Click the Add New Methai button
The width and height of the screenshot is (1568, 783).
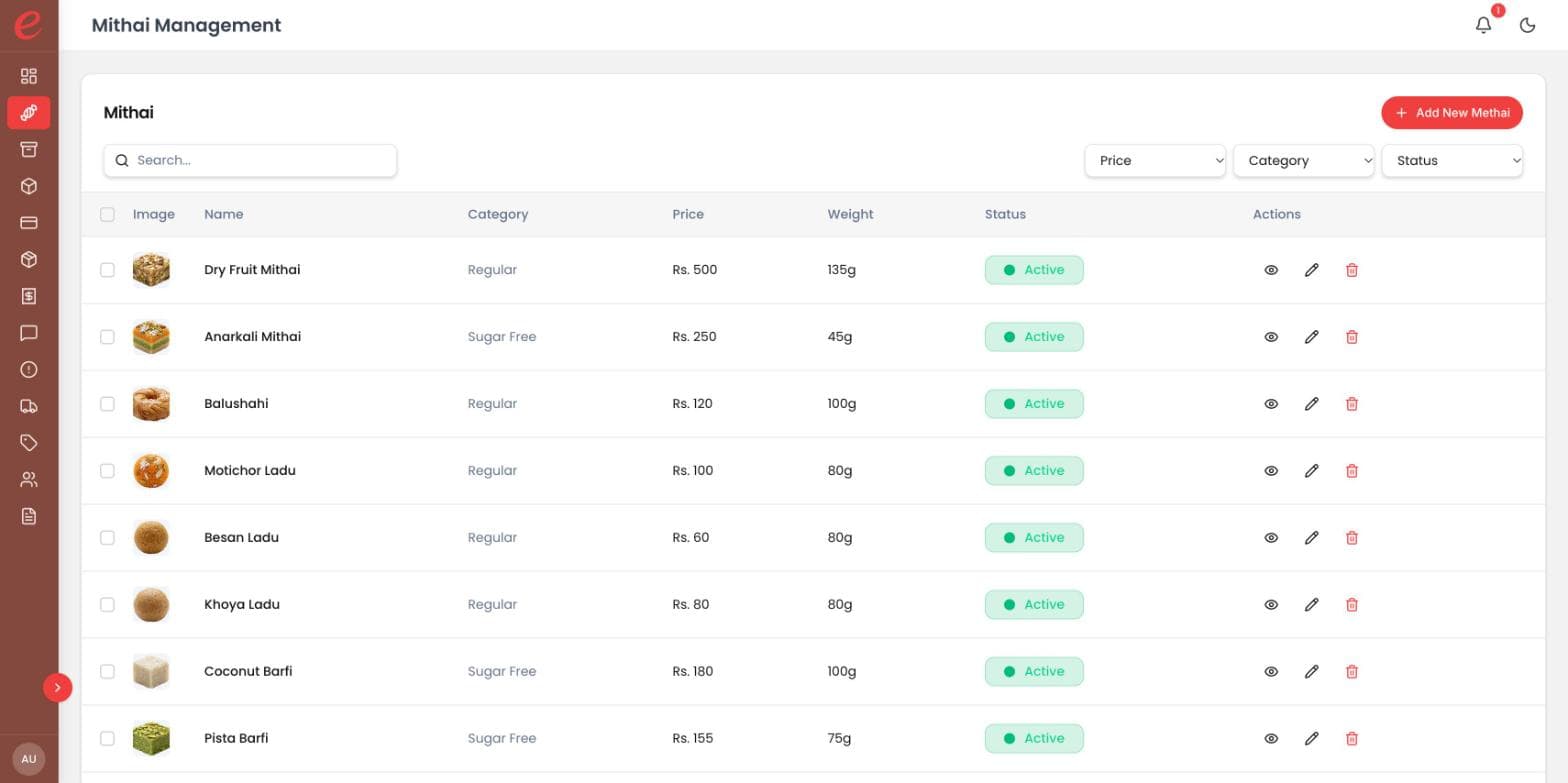1452,113
